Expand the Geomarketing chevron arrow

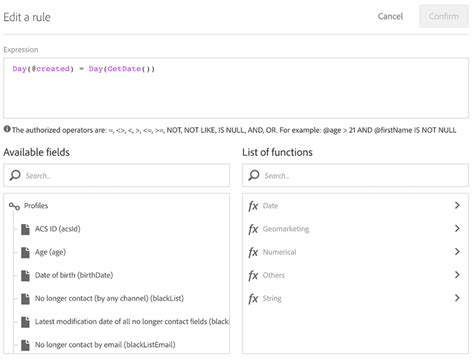coord(457,228)
